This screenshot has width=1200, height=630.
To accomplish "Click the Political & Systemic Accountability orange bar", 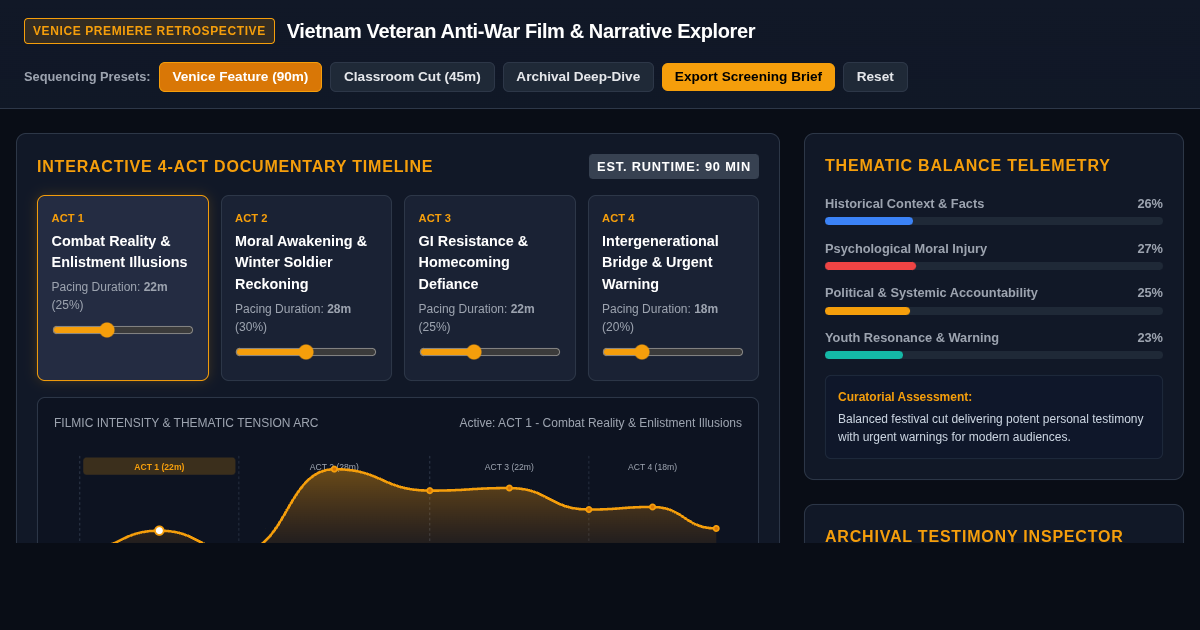I will click(x=867, y=311).
